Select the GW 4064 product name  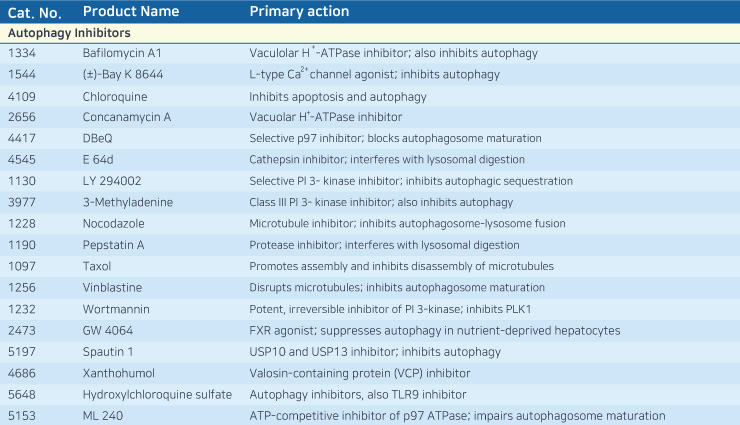point(108,331)
